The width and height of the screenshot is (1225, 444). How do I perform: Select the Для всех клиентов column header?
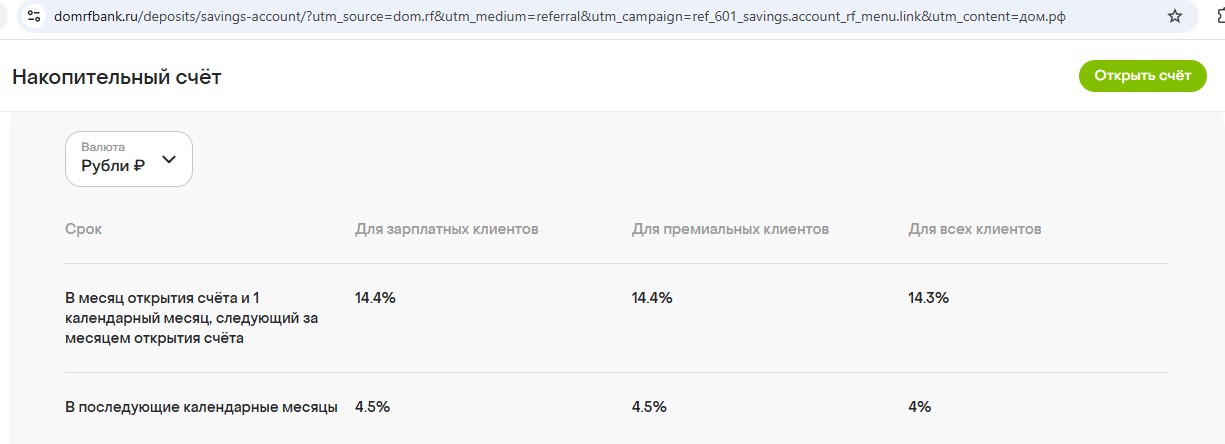[974, 229]
